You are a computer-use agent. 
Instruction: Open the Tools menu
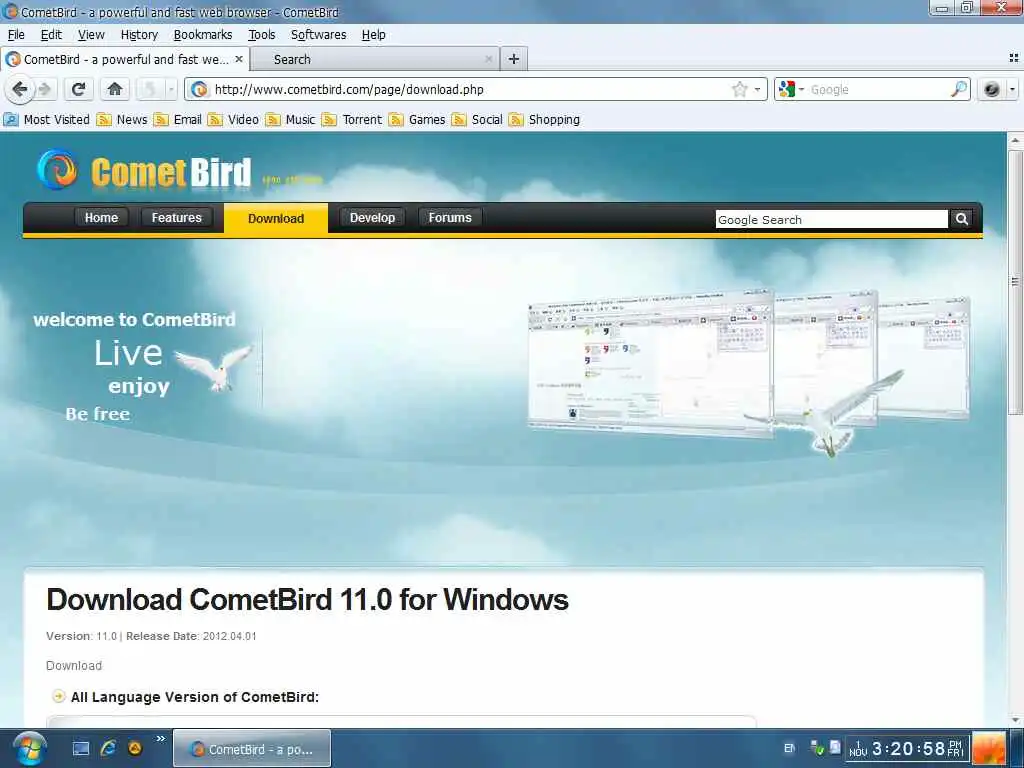pyautogui.click(x=261, y=35)
